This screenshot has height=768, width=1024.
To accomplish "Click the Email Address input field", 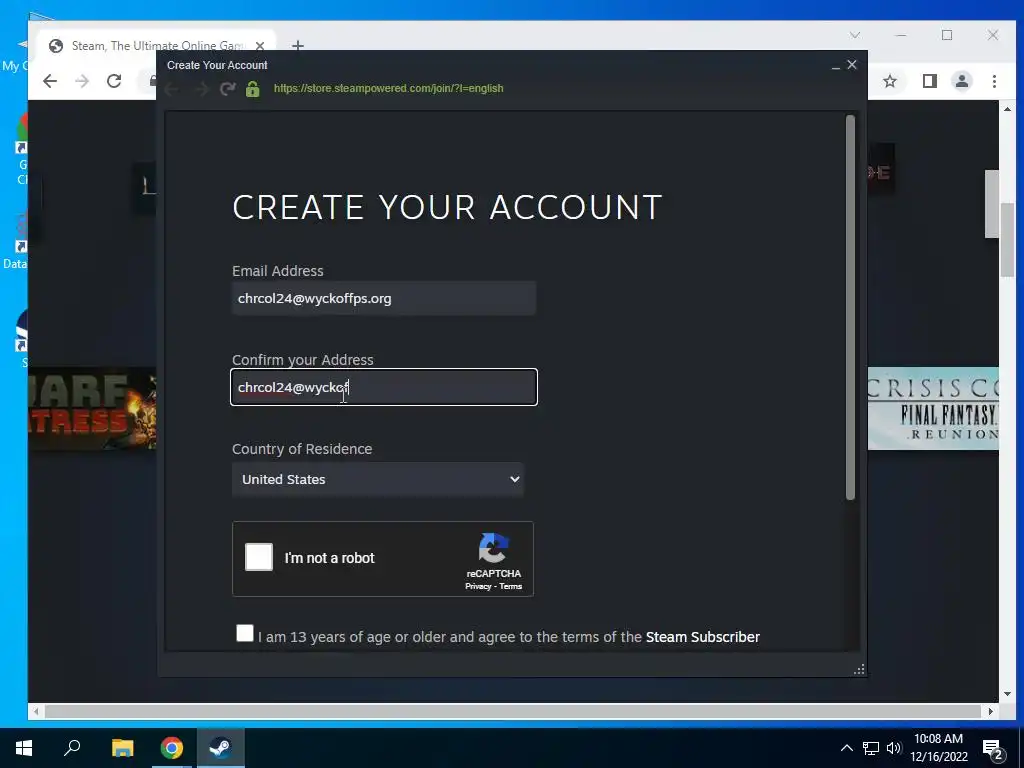I will (x=384, y=298).
